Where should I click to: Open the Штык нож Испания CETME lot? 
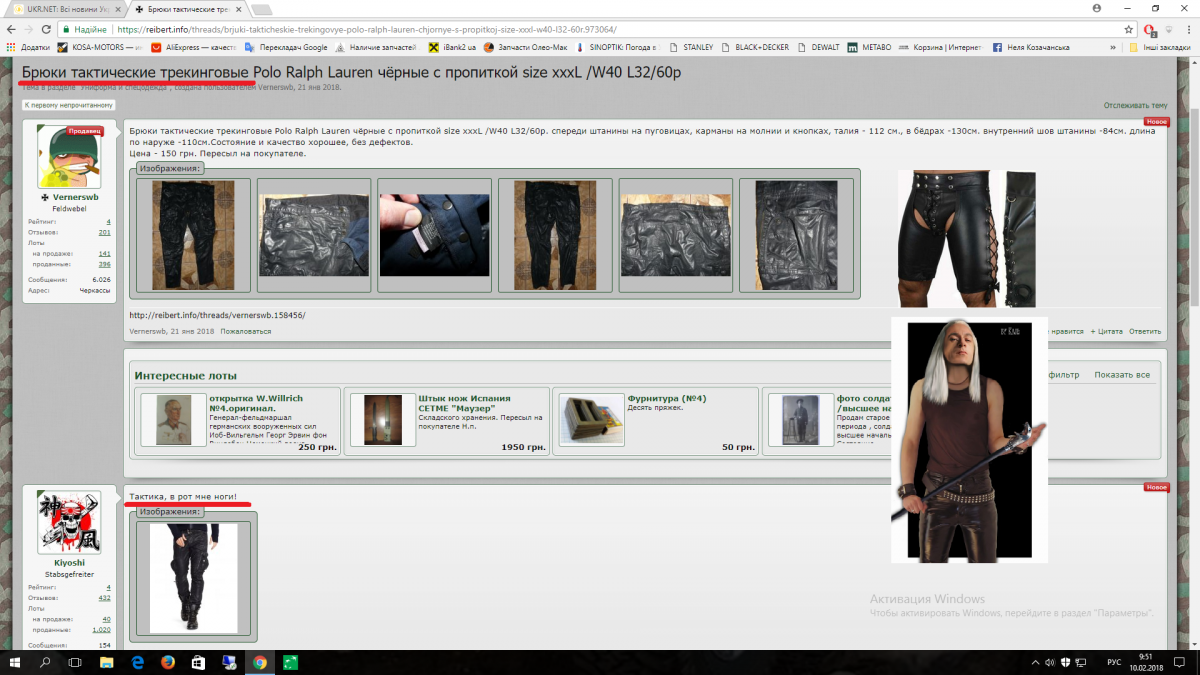(x=466, y=403)
